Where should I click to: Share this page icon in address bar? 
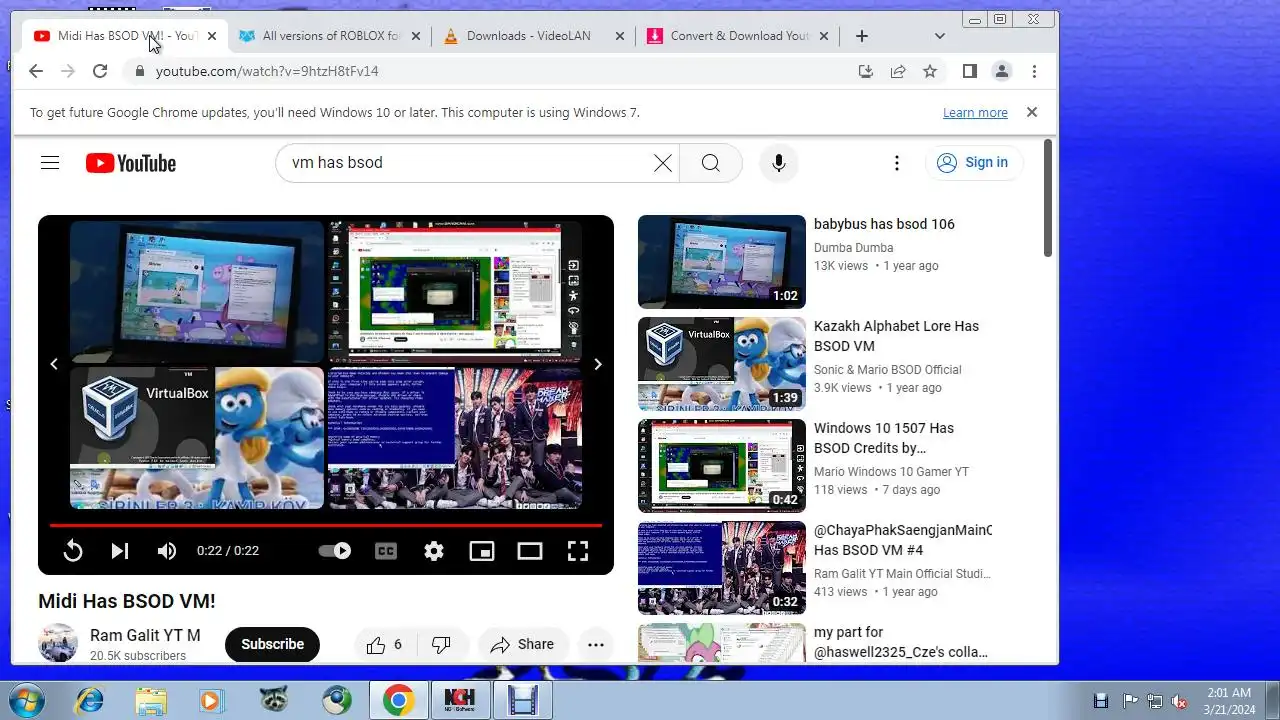(898, 71)
